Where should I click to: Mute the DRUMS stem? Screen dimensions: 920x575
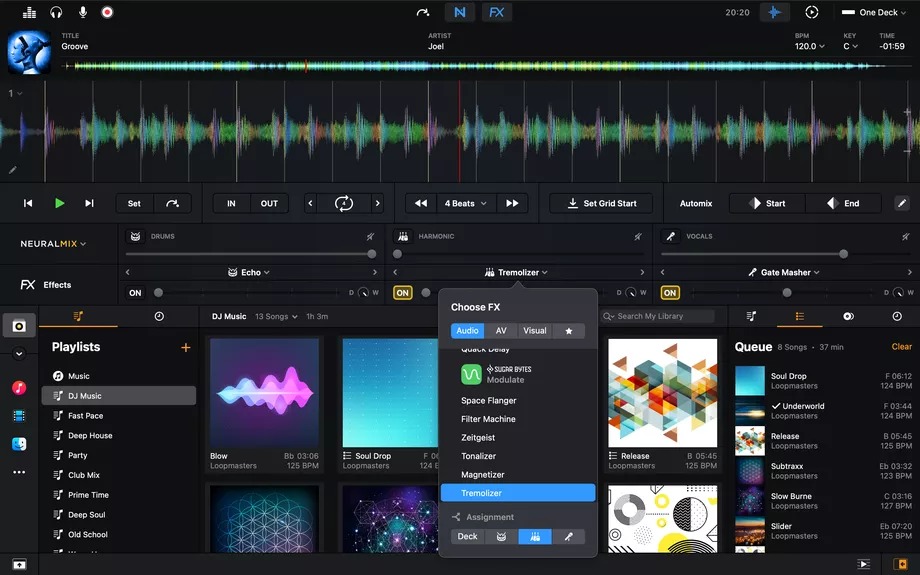coord(370,236)
